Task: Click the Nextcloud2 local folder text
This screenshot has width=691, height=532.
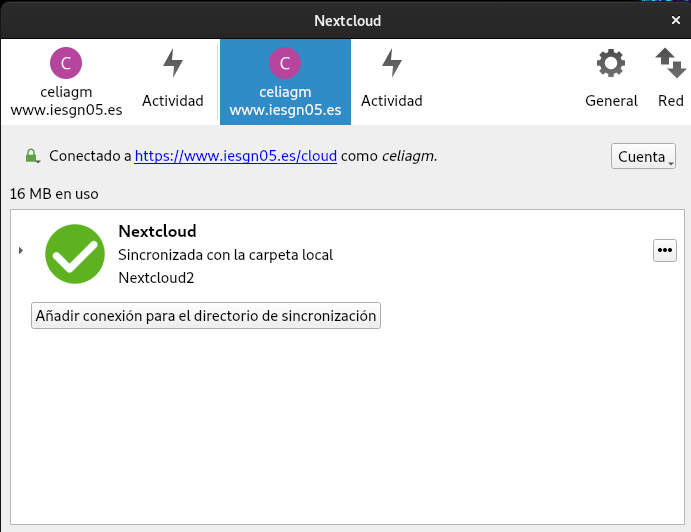Action: [x=156, y=278]
